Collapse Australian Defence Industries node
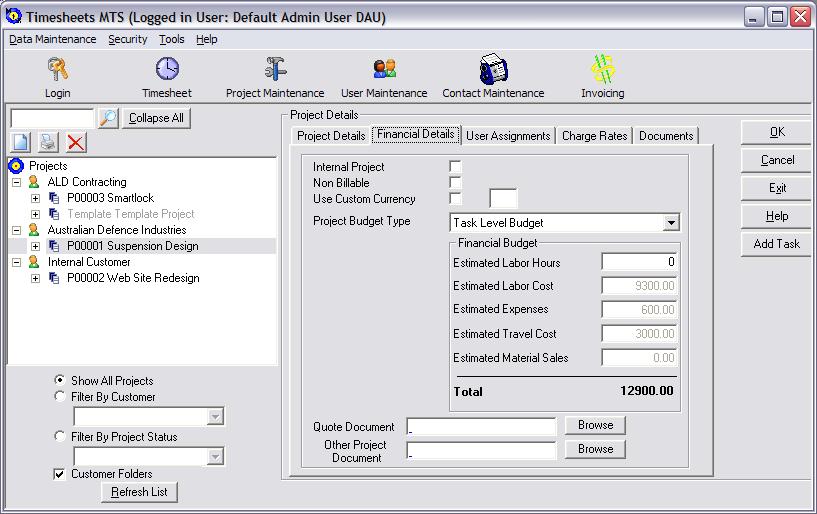Screen dimensions: 817x514 point(17,230)
